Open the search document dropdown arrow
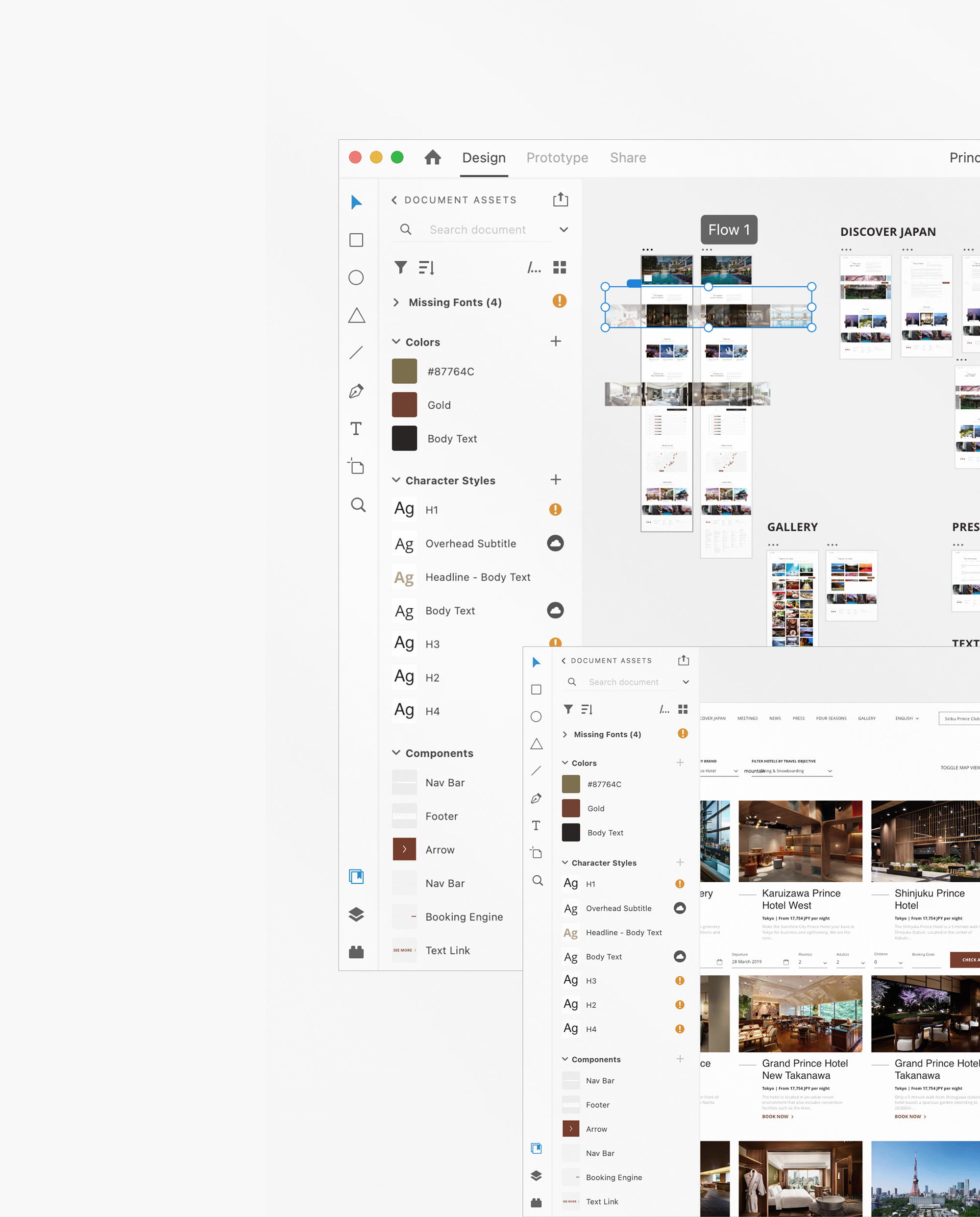 pos(563,230)
